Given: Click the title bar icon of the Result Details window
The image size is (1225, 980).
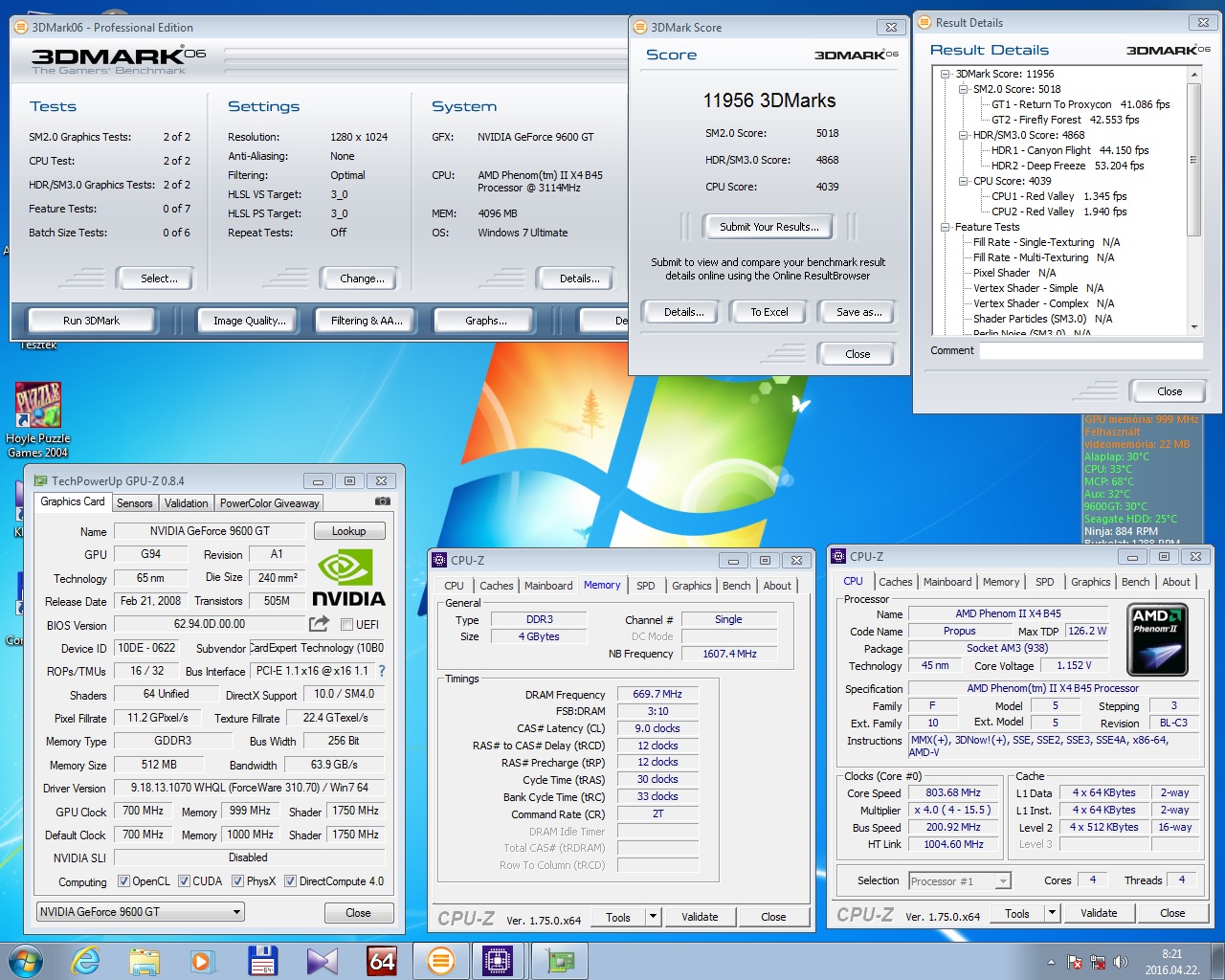Looking at the screenshot, I should pyautogui.click(x=924, y=22).
